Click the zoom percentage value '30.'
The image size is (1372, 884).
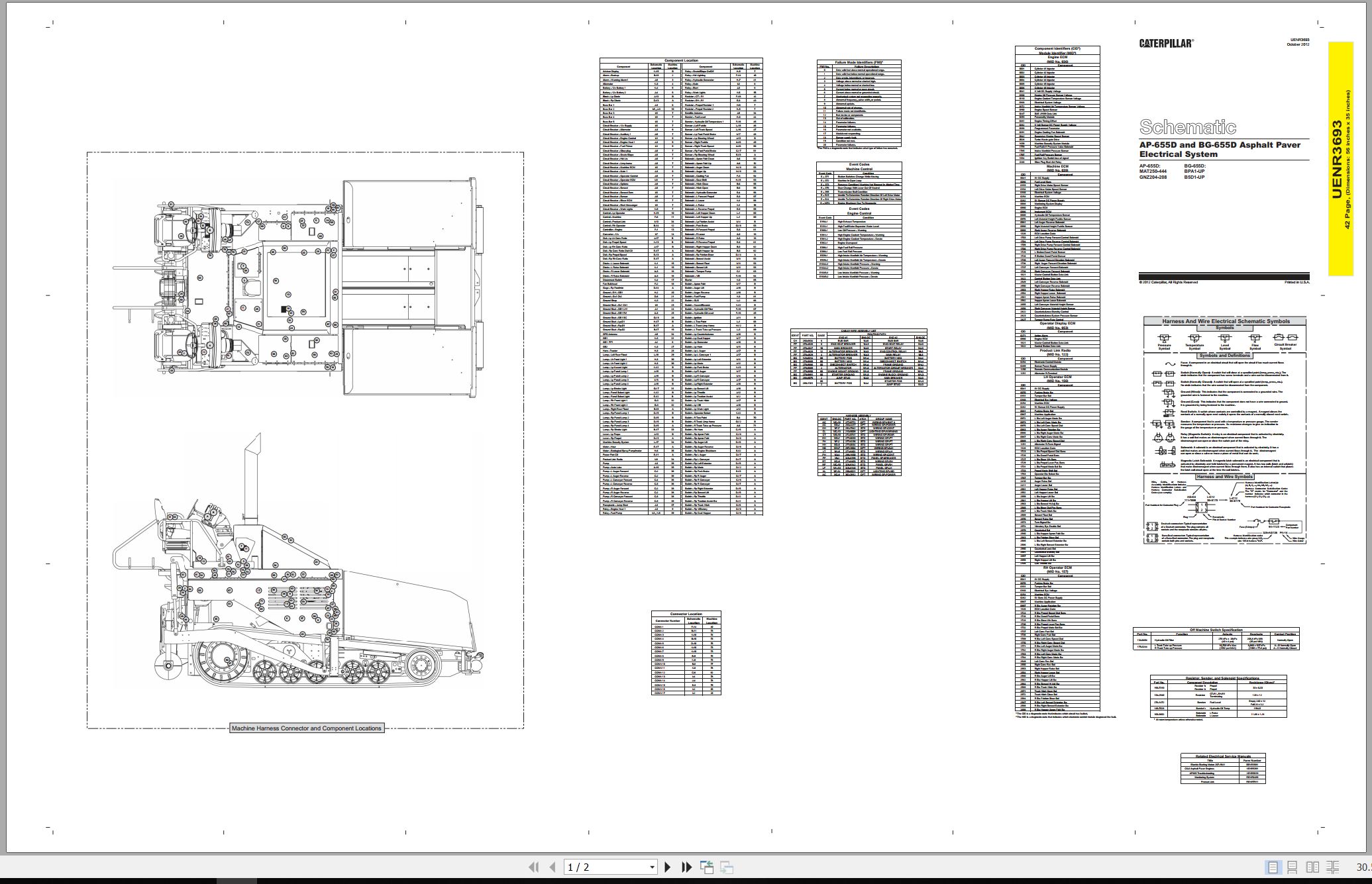[1363, 867]
